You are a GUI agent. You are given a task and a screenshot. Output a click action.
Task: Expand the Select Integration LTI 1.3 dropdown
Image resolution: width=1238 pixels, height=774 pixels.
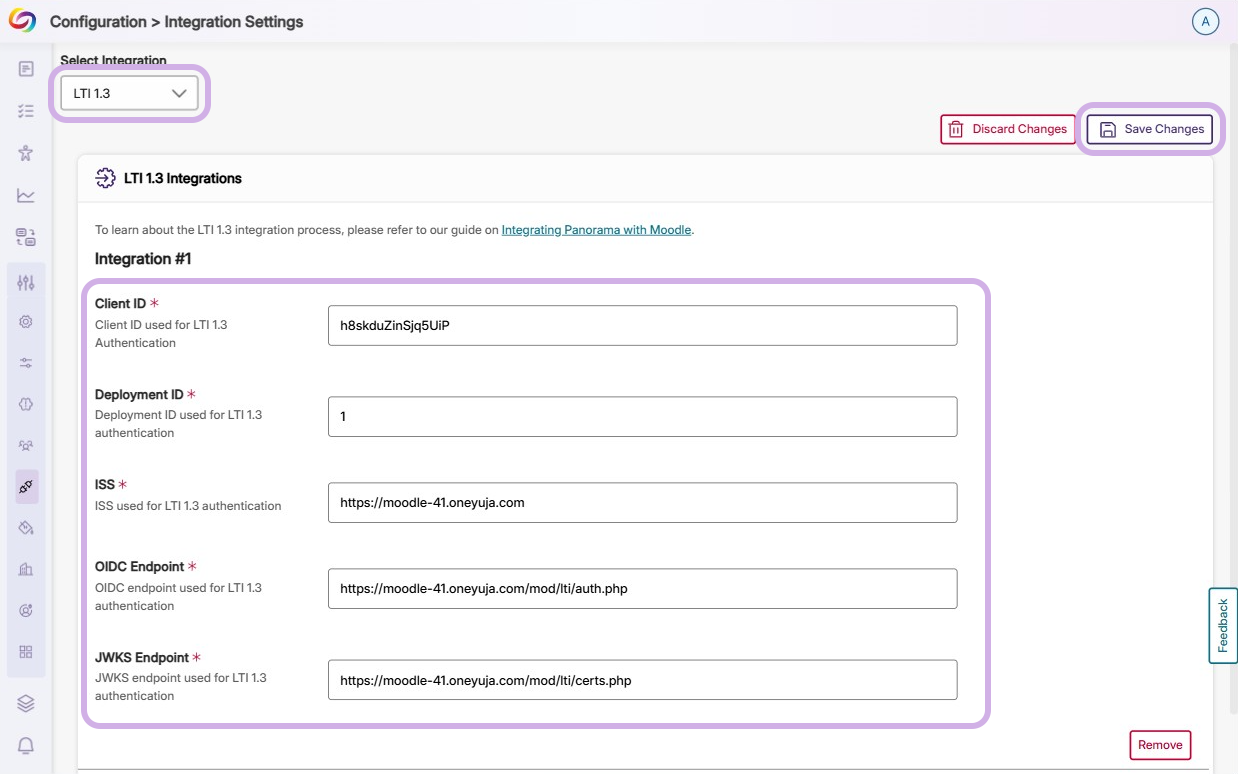[129, 93]
